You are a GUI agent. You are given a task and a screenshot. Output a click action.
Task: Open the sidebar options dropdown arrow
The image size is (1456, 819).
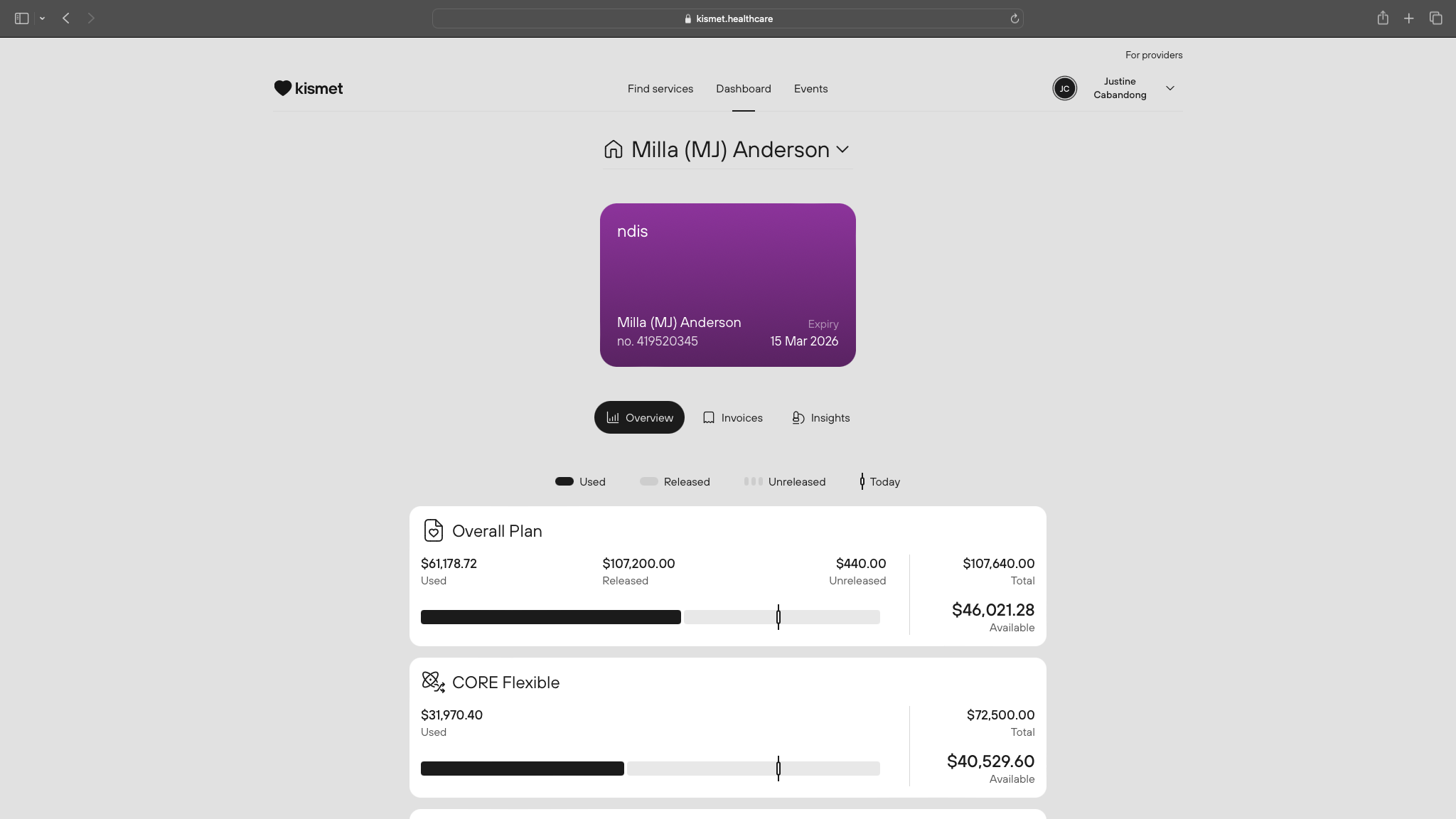pyautogui.click(x=42, y=18)
